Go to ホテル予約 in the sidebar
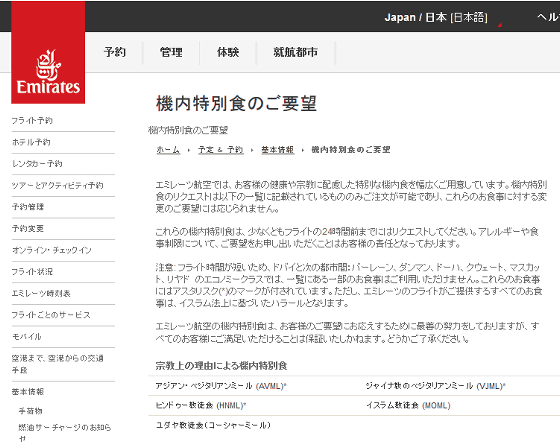 coord(31,142)
